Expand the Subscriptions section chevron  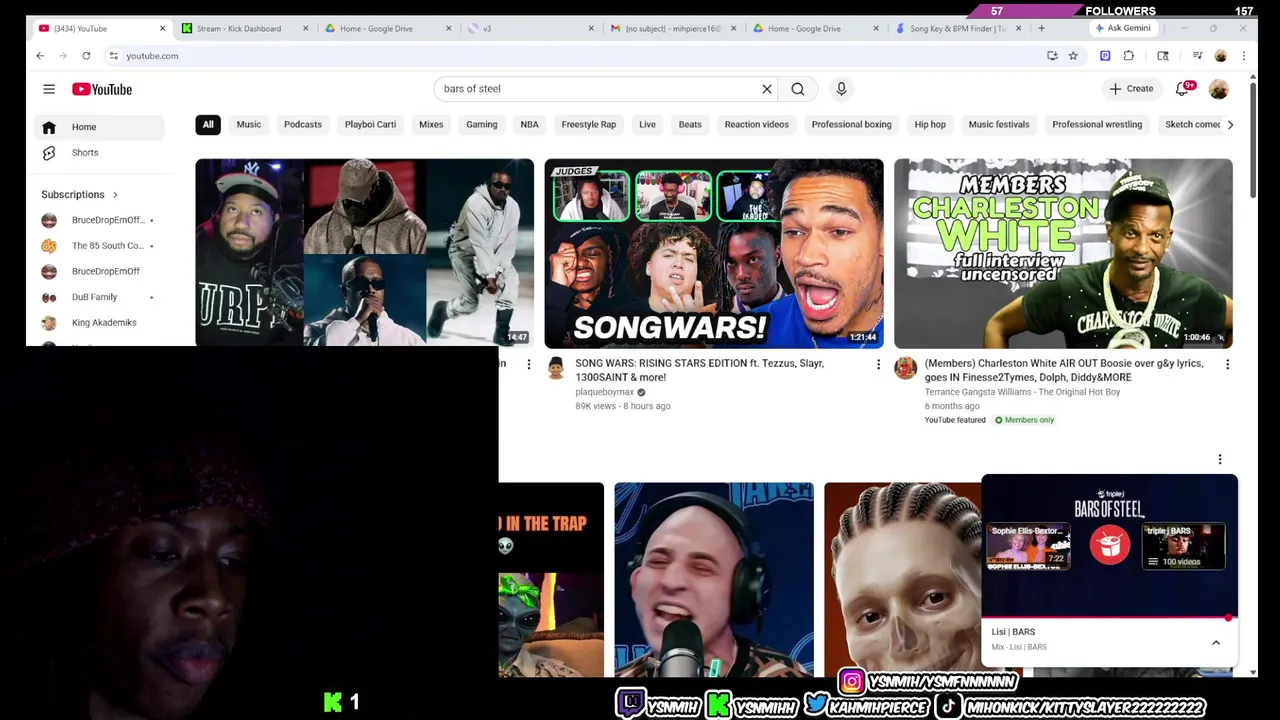point(115,195)
